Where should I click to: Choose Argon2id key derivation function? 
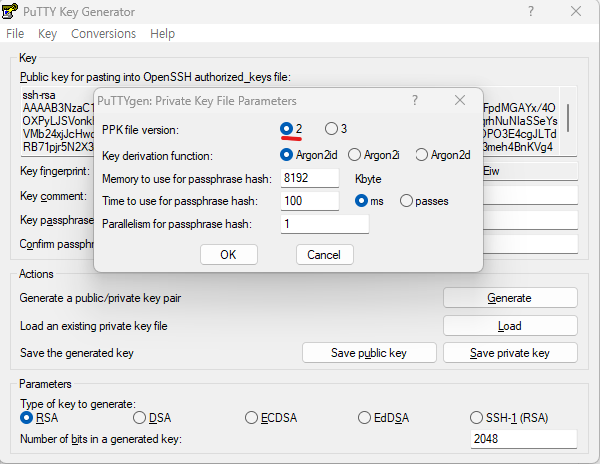tap(308, 155)
